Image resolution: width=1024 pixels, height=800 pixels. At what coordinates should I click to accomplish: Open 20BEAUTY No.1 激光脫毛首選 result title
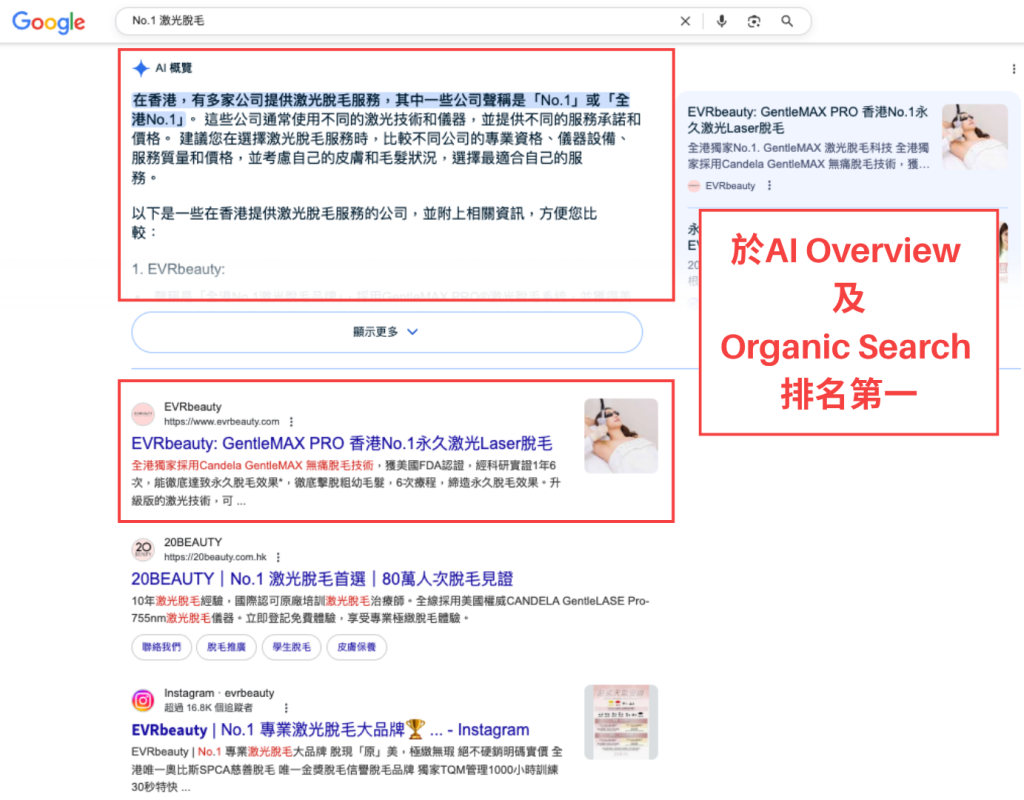pos(322,579)
